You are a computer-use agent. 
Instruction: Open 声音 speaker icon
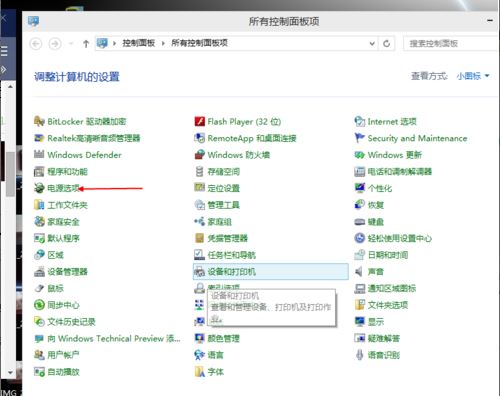360,272
